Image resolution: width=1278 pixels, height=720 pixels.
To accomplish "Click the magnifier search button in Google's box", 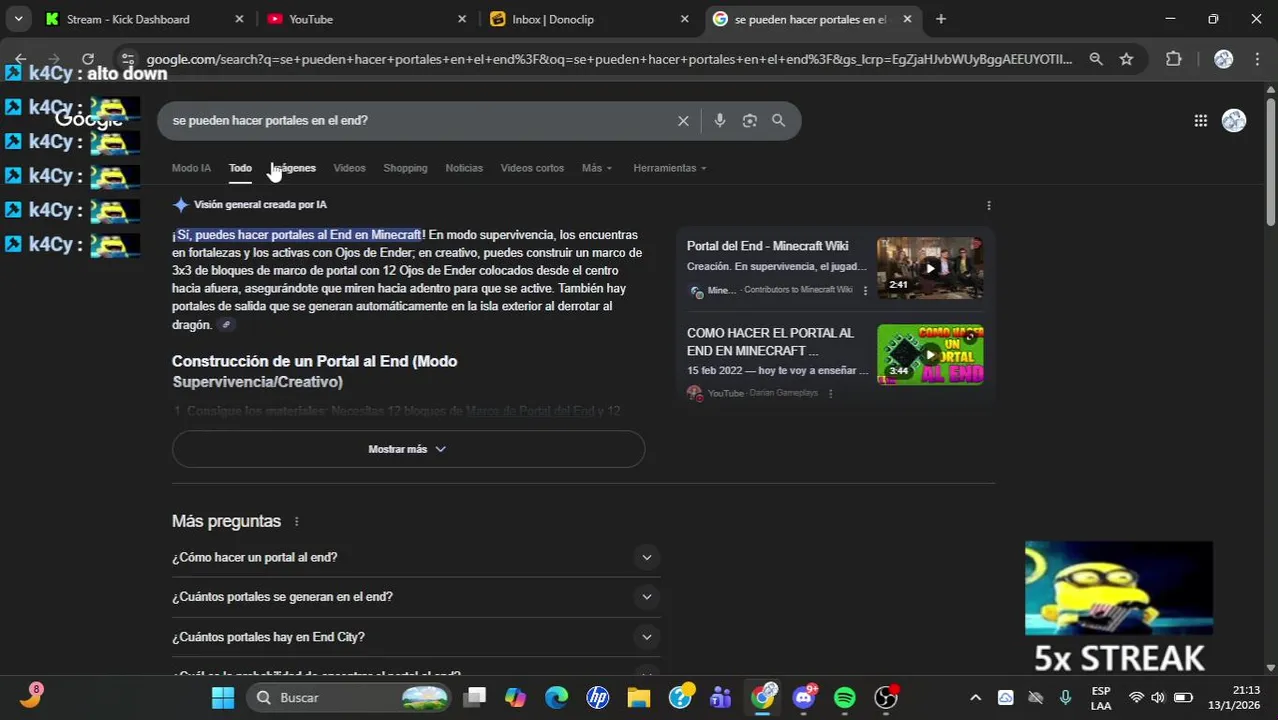I will (779, 121).
